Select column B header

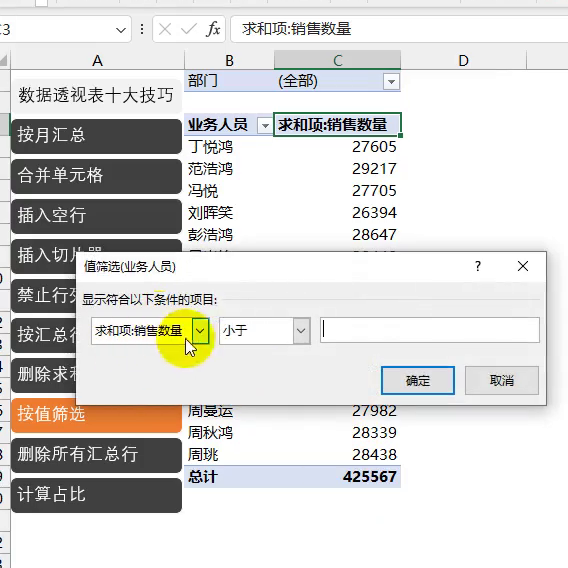229,60
